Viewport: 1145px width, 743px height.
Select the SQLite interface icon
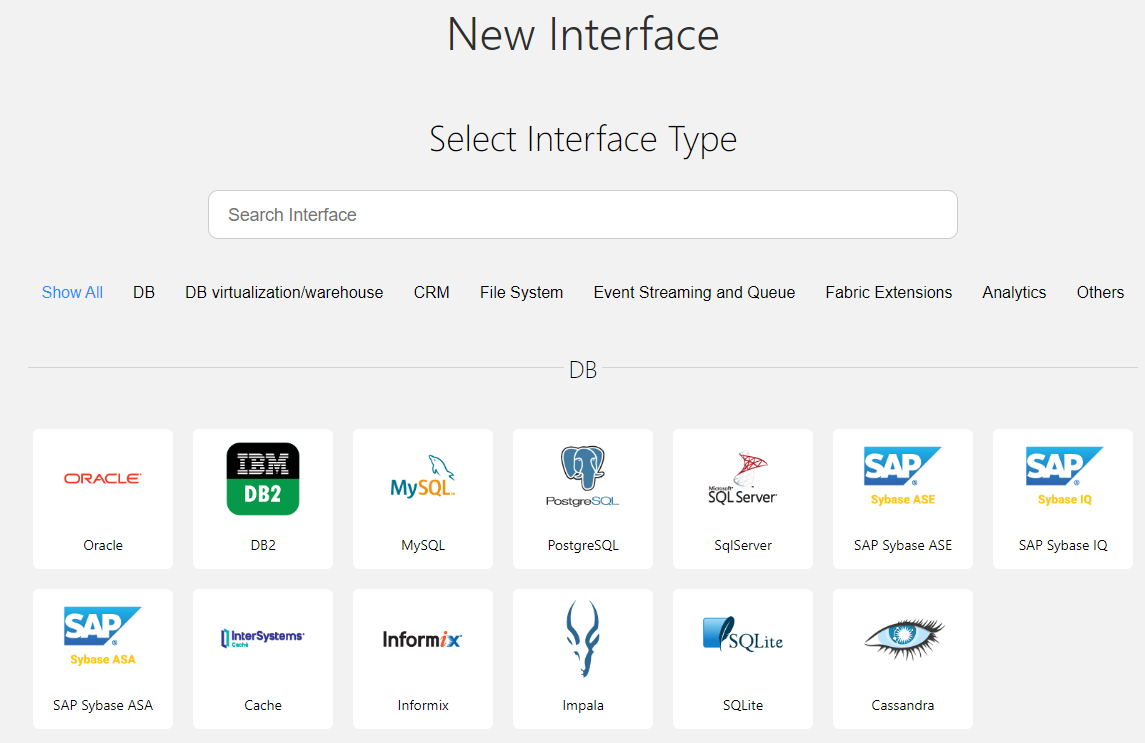743,637
